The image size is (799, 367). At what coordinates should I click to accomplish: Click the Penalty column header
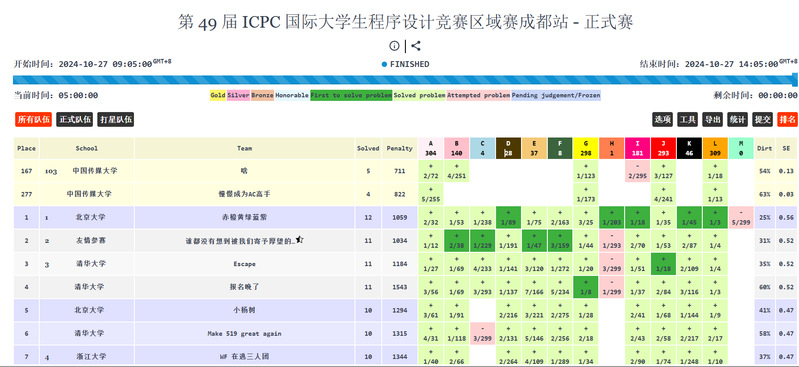[400, 148]
